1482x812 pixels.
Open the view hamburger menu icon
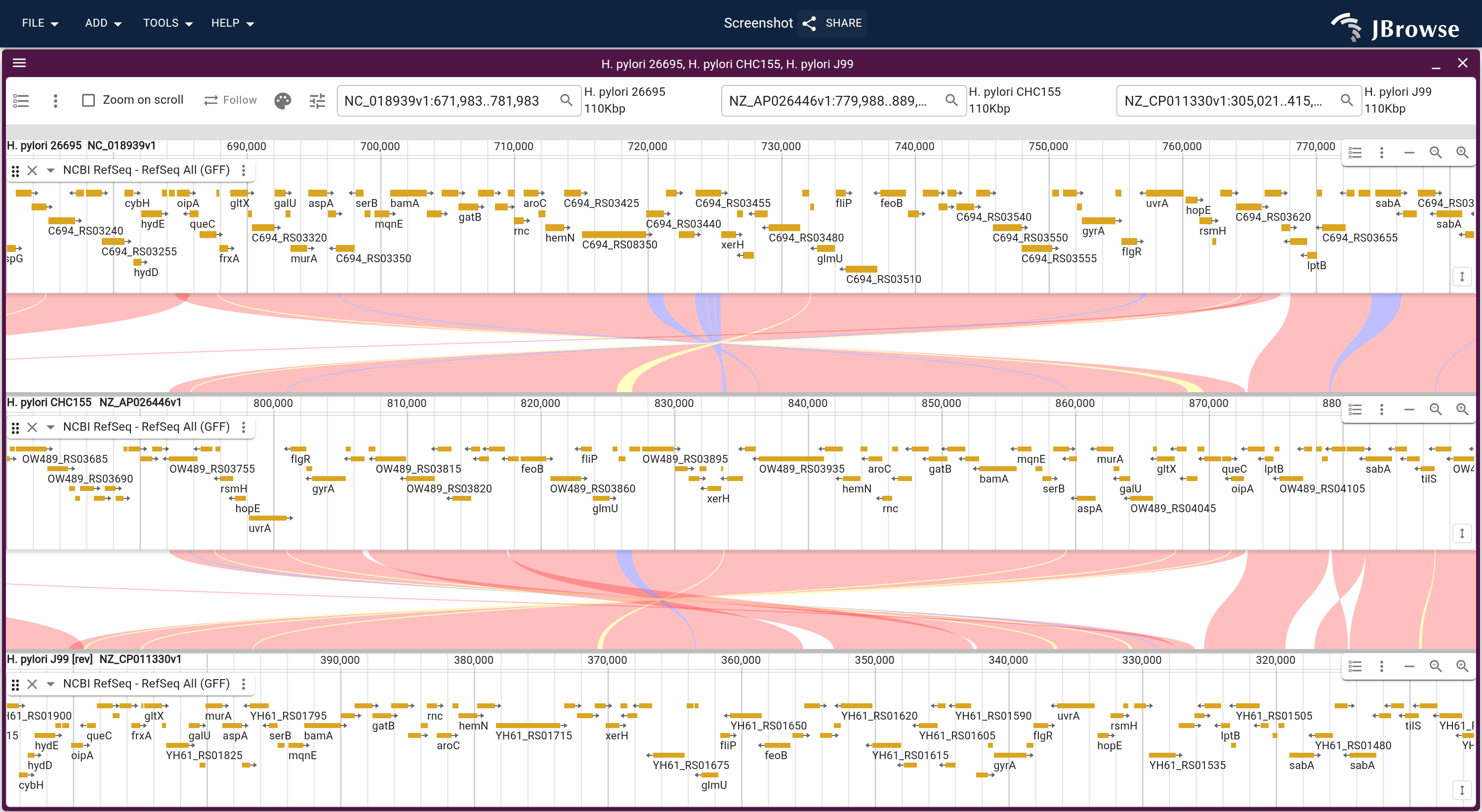coord(20,63)
